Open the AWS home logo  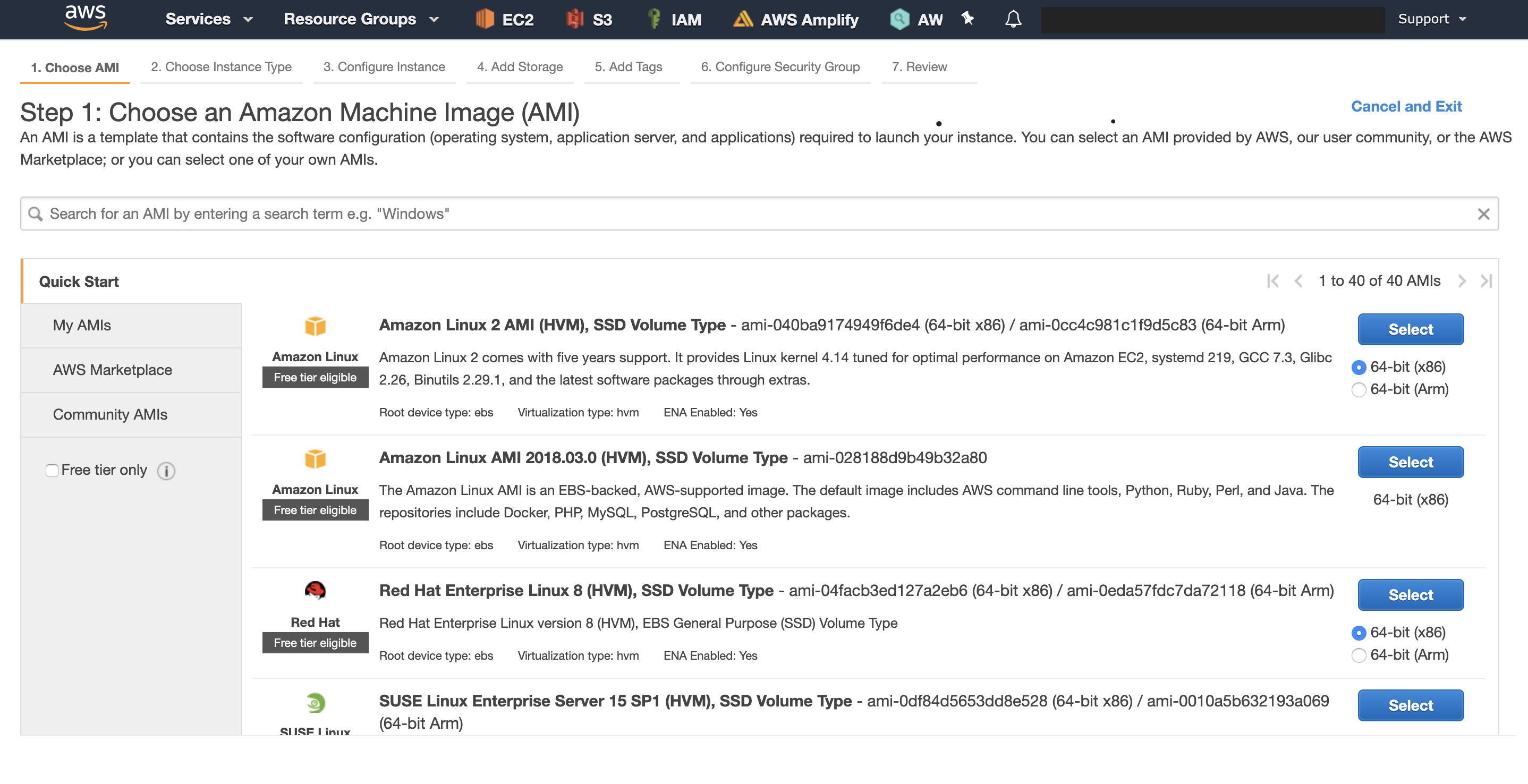coord(86,18)
